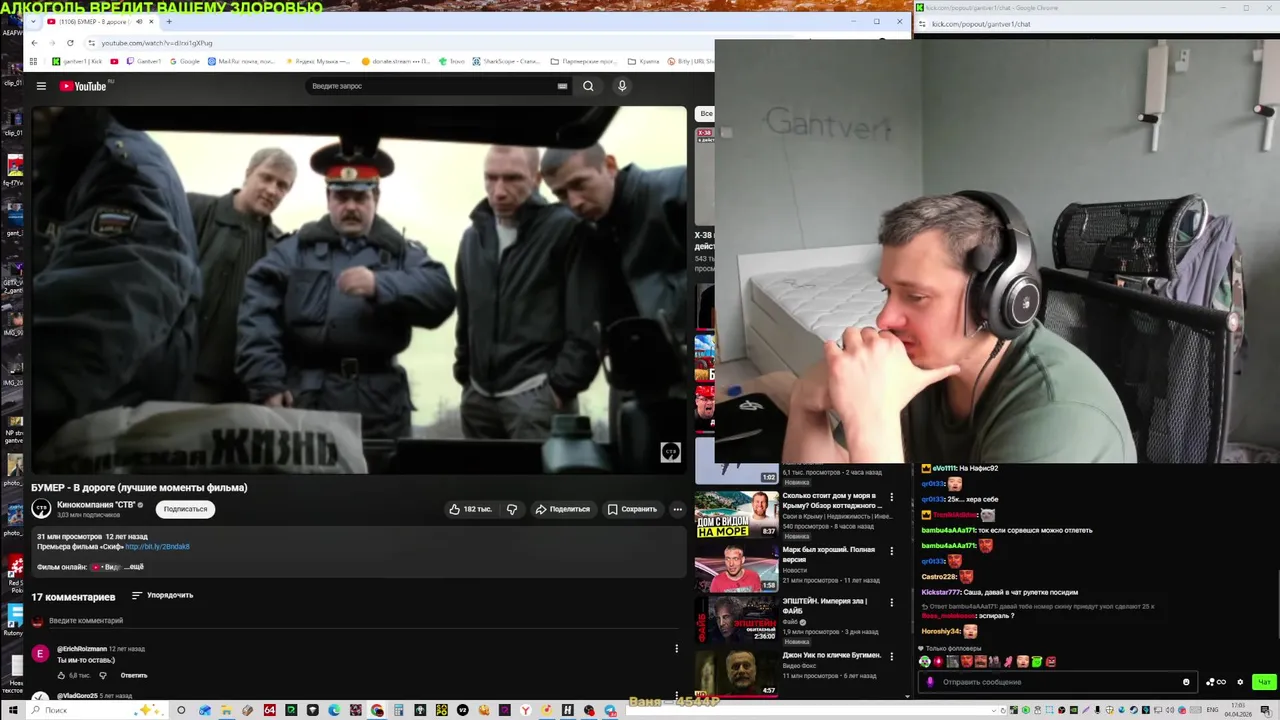Open the Trovo bookmark
This screenshot has height=720, width=1280.
[452, 61]
